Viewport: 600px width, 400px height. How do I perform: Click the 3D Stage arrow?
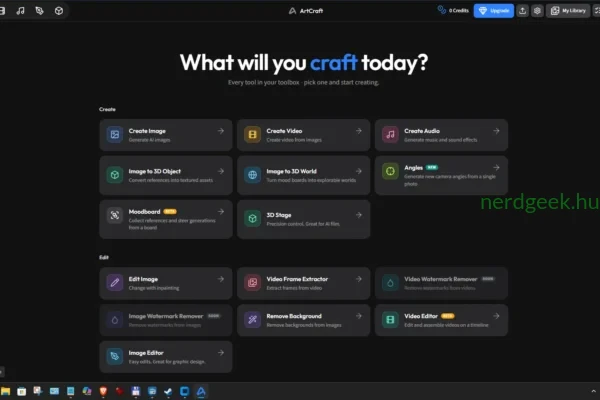(359, 215)
